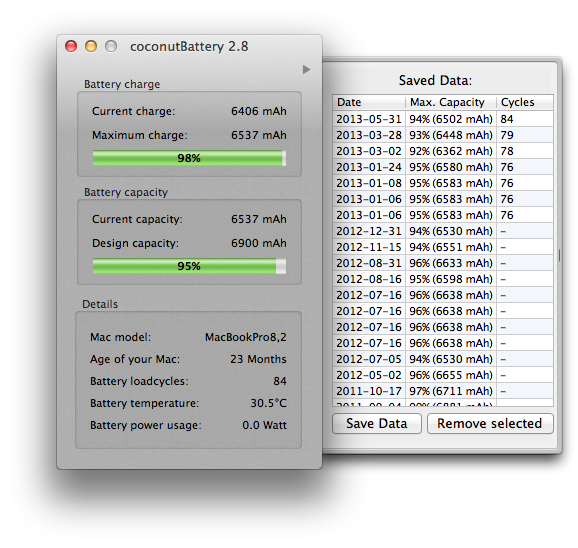
Task: Click the 92% (6362 mAh) capacity cell
Action: pyautogui.click(x=451, y=151)
